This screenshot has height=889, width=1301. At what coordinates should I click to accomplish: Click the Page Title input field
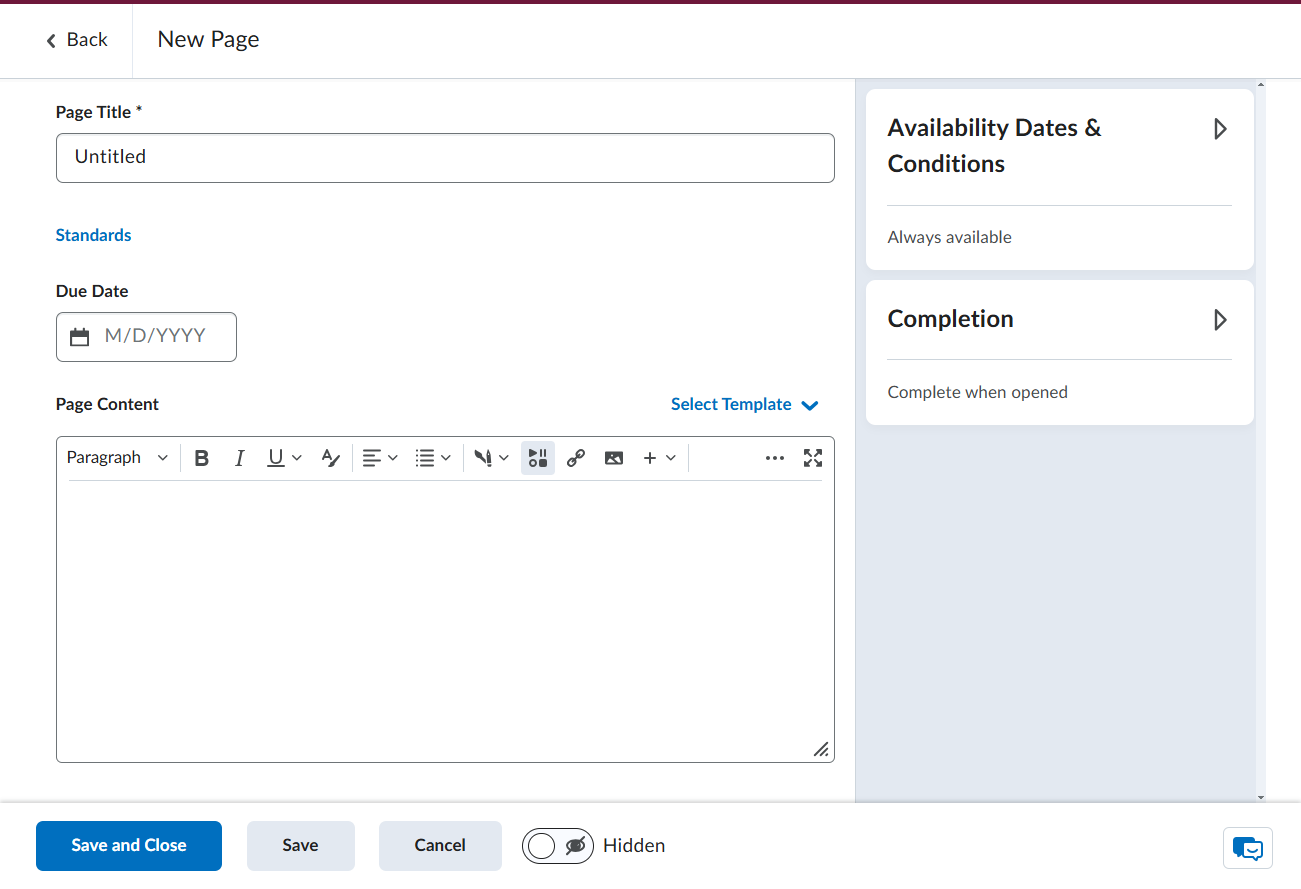pos(445,158)
